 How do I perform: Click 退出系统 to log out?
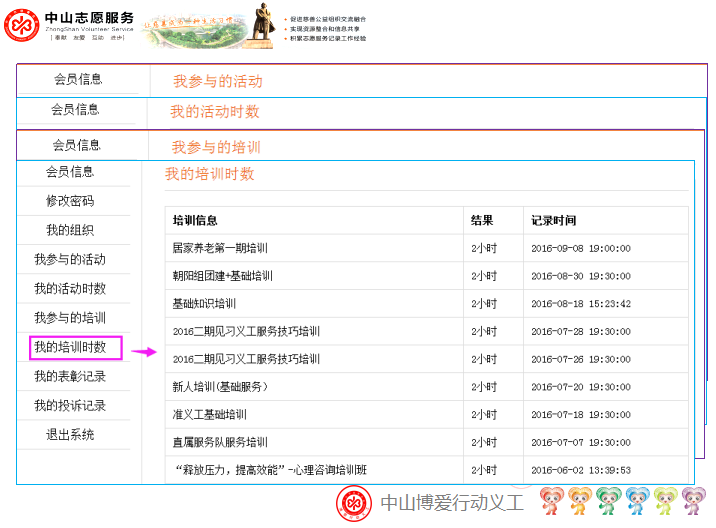click(70, 435)
